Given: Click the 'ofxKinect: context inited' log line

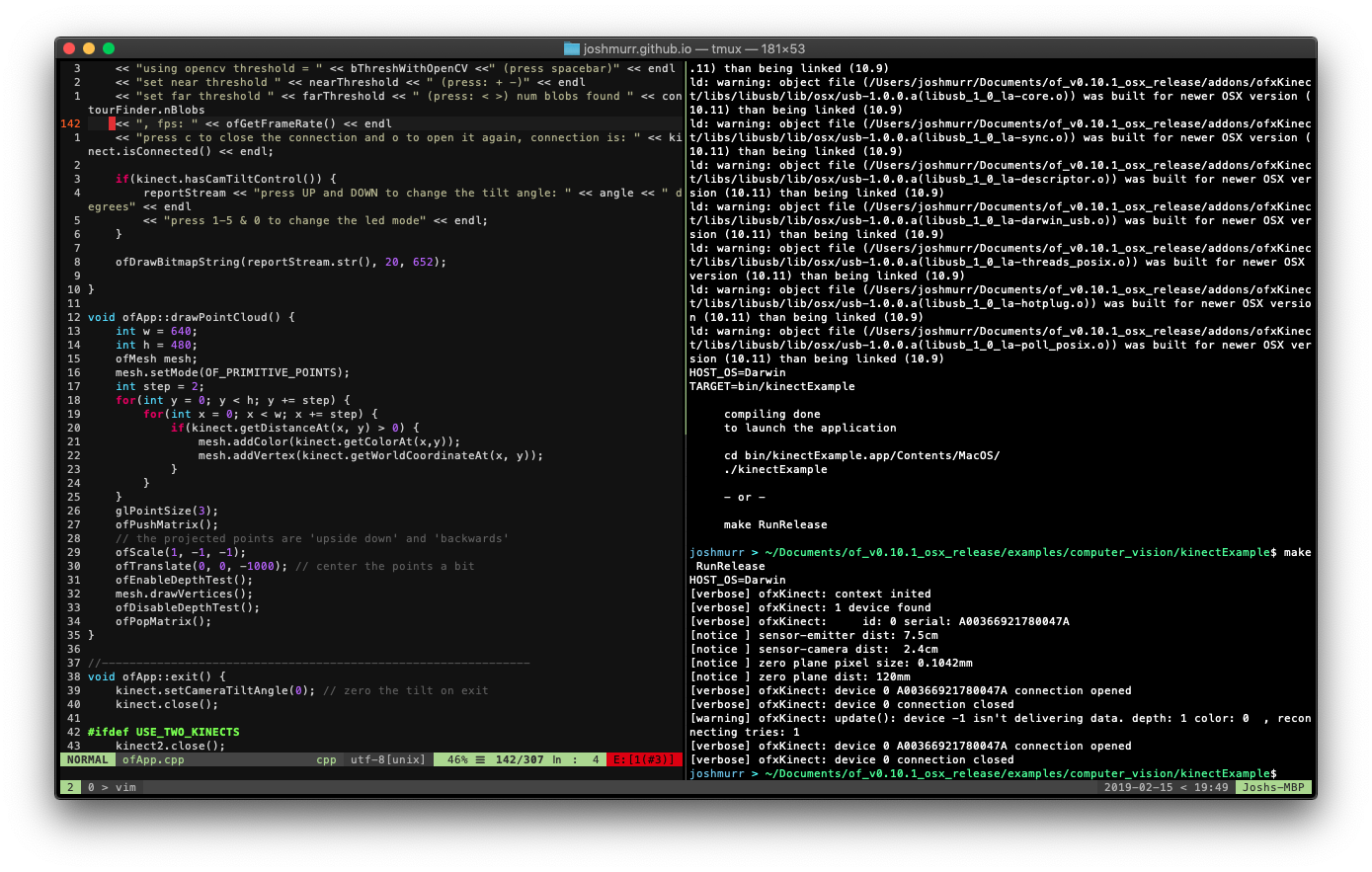Looking at the screenshot, I should 810,594.
